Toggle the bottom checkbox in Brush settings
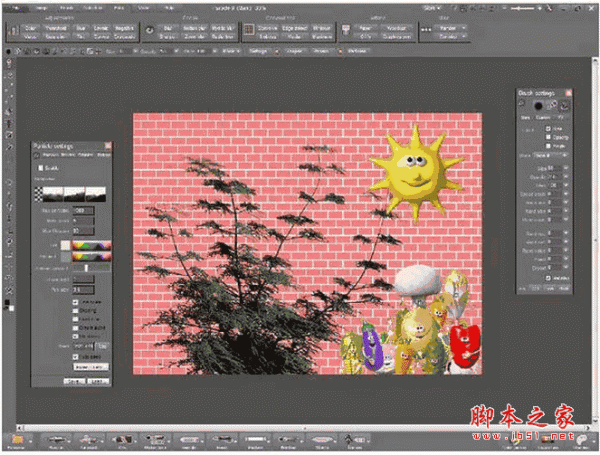Viewport: 600px width, 455px height. [548, 278]
